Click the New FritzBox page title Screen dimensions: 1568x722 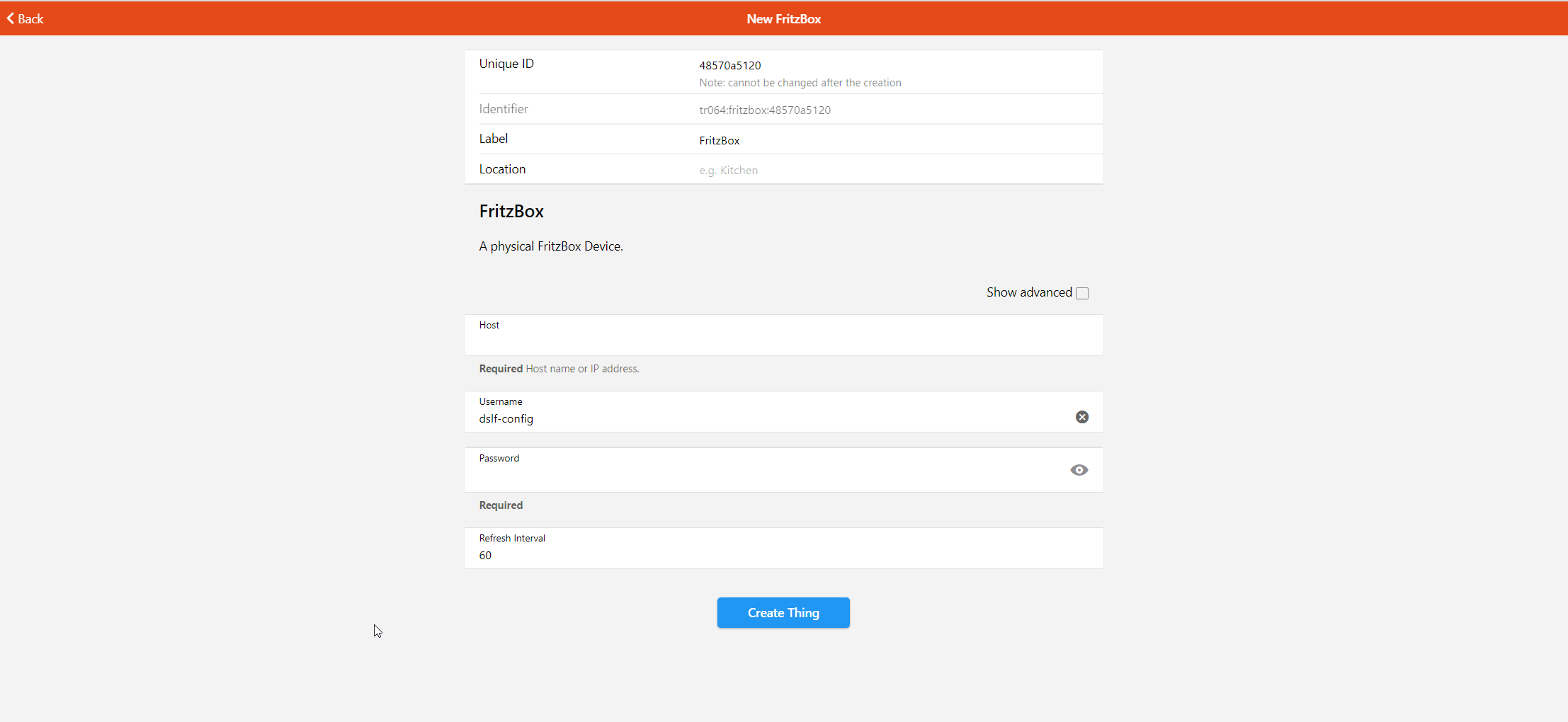click(x=783, y=19)
